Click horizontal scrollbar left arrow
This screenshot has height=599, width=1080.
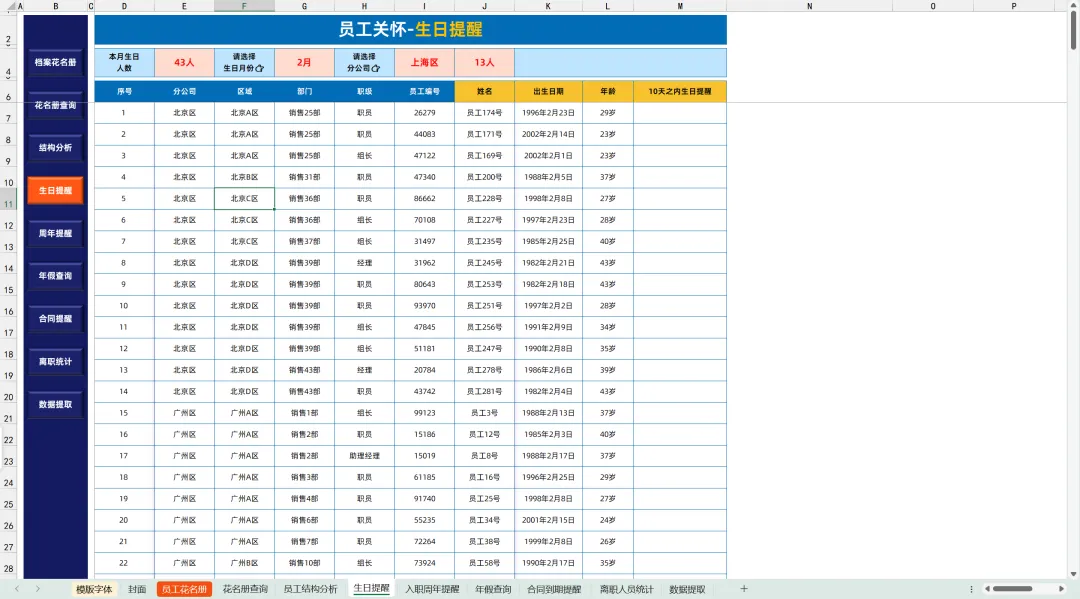tap(987, 589)
